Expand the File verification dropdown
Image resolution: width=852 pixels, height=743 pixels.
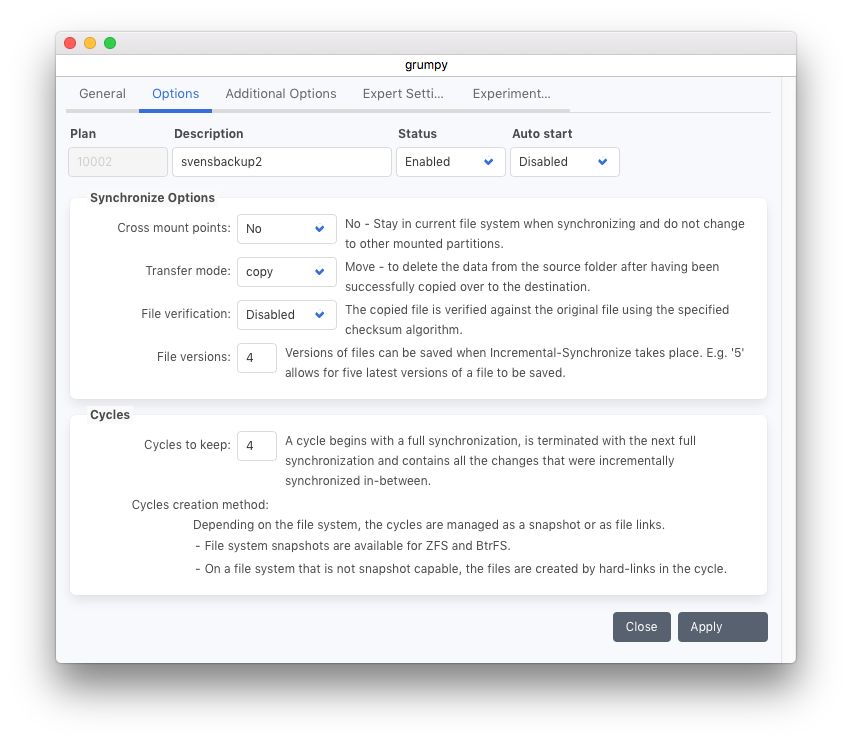[x=286, y=315]
